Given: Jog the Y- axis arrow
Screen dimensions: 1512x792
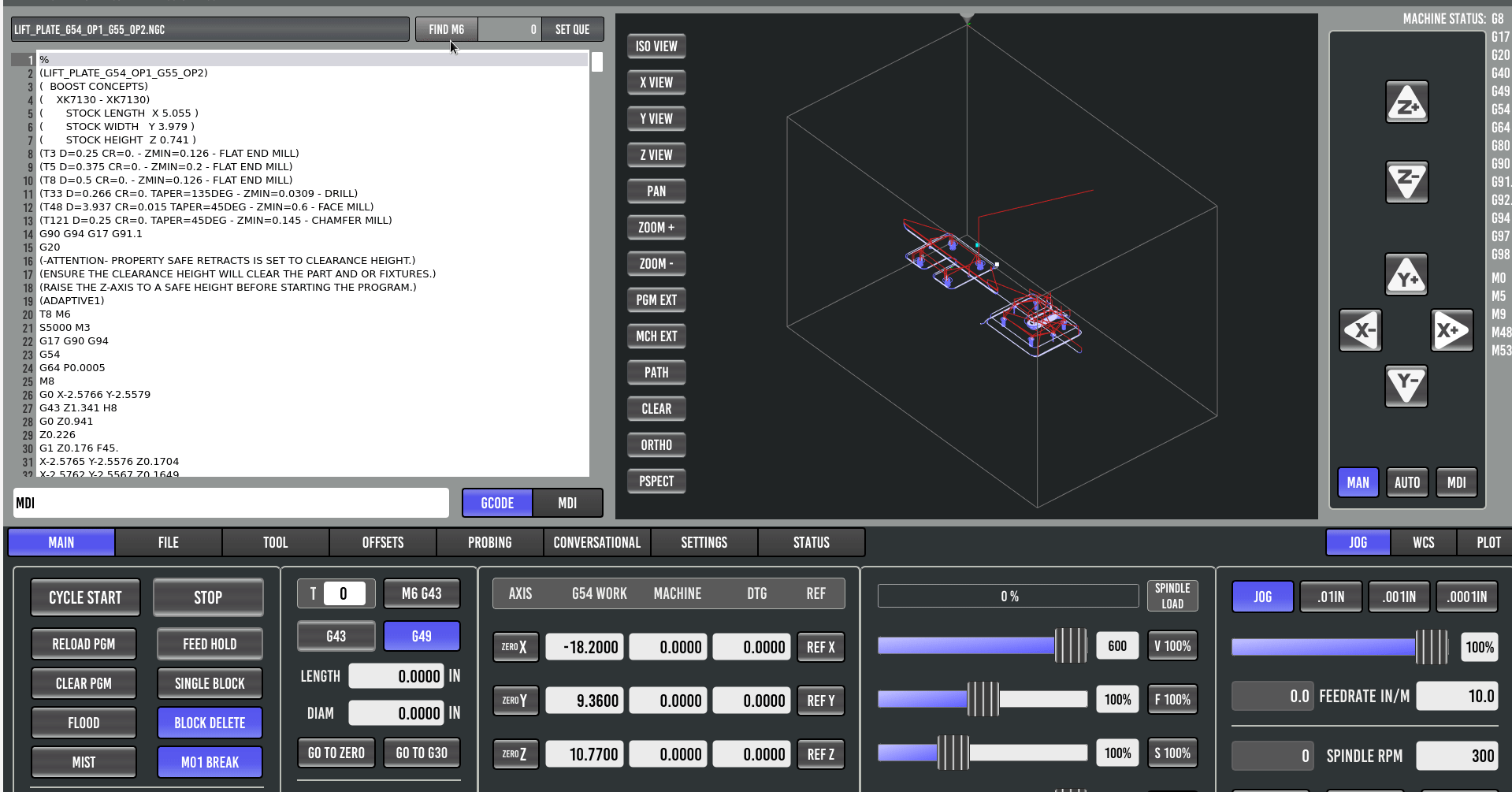Looking at the screenshot, I should [x=1406, y=386].
